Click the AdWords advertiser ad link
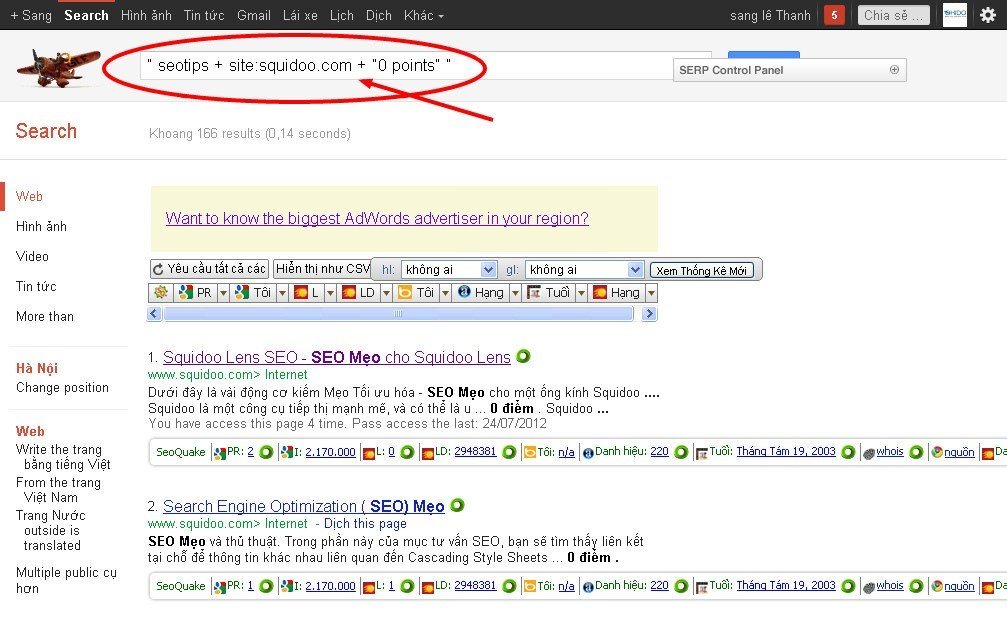The height and width of the screenshot is (624, 1007). click(x=377, y=218)
